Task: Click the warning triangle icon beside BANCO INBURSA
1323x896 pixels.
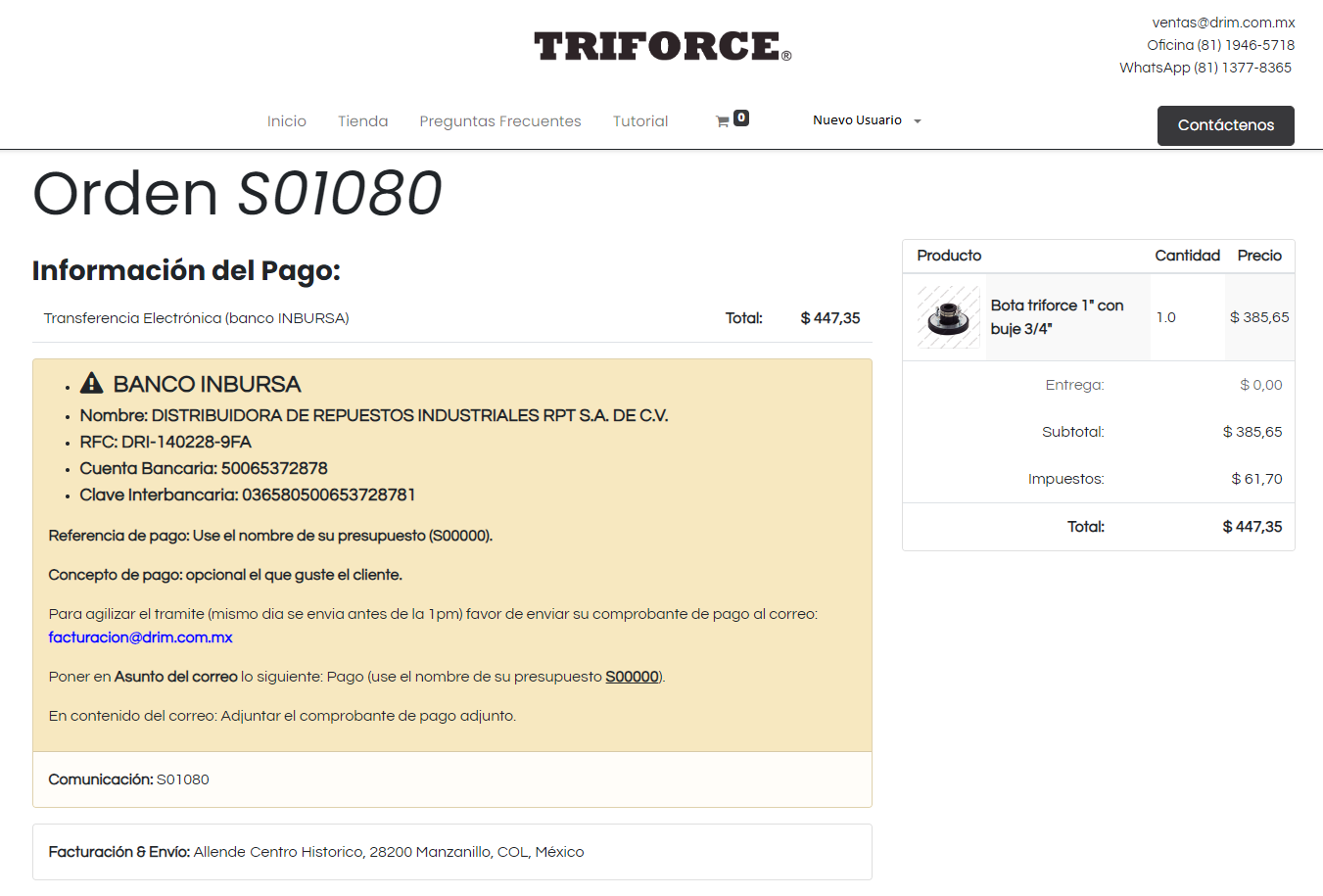Action: pyautogui.click(x=92, y=383)
